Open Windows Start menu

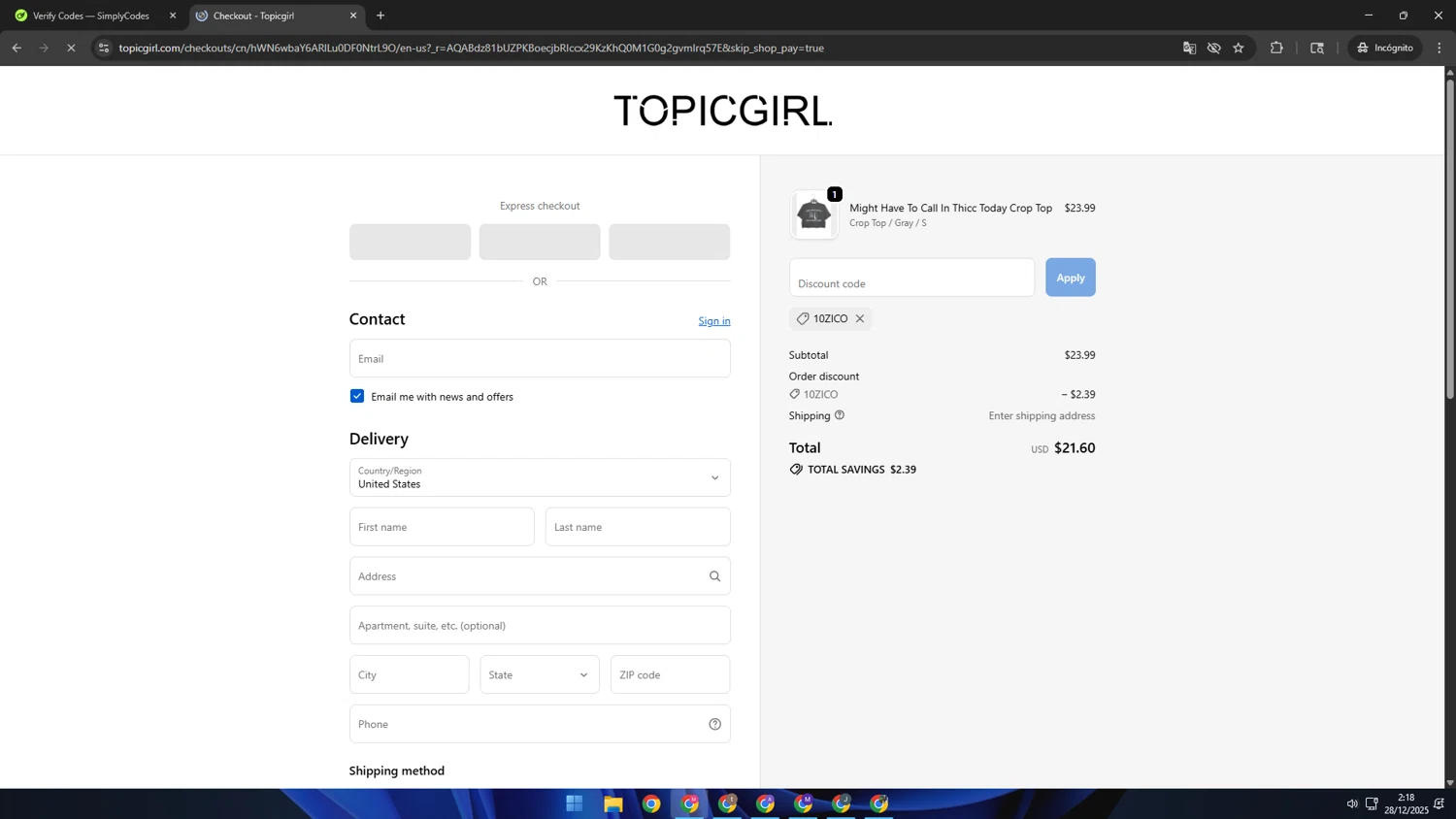(575, 803)
